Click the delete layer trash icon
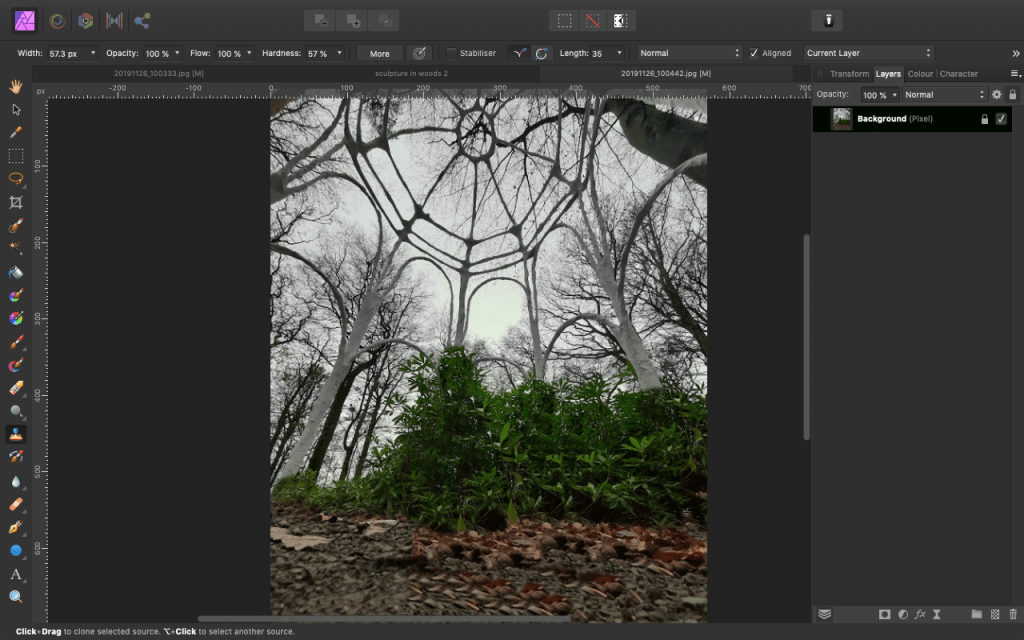This screenshot has width=1024, height=640. coord(1013,614)
